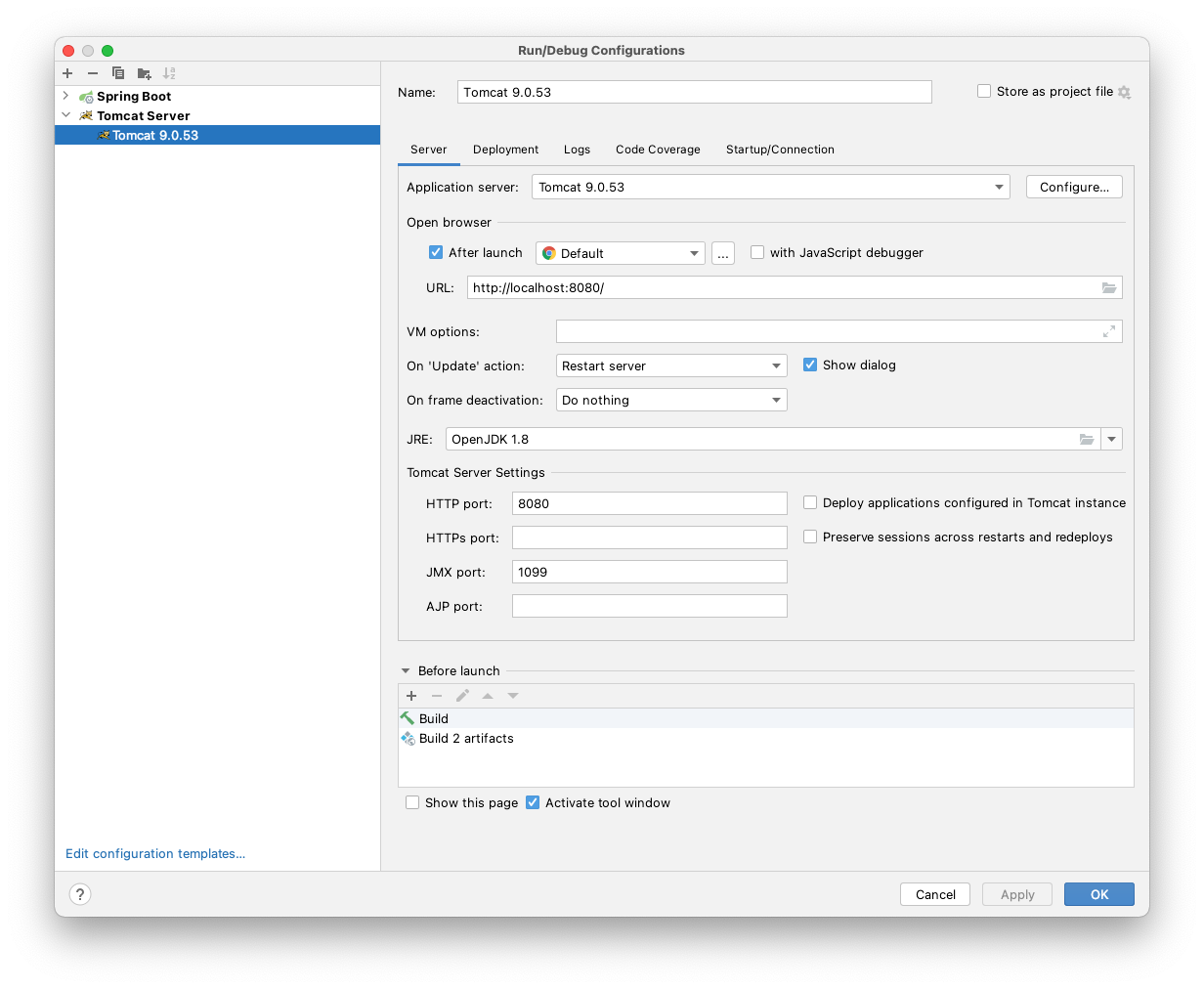Uncheck After launch checkbox
The image size is (1204, 989).
point(436,252)
